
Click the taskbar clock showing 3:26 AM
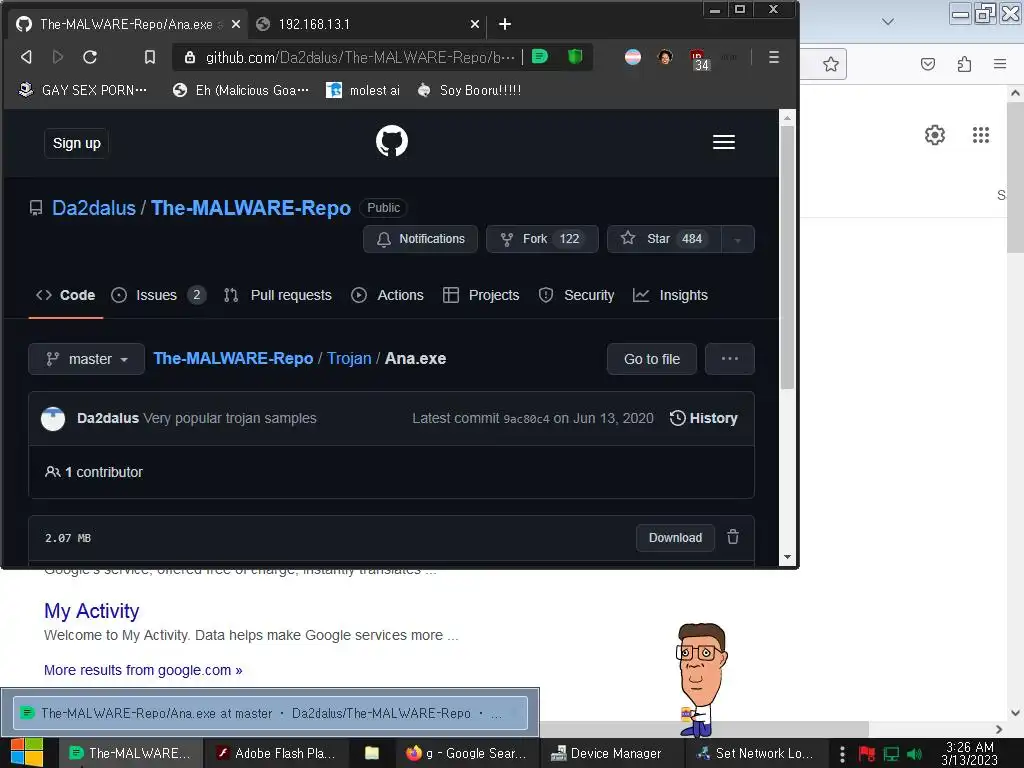pyautogui.click(x=969, y=753)
